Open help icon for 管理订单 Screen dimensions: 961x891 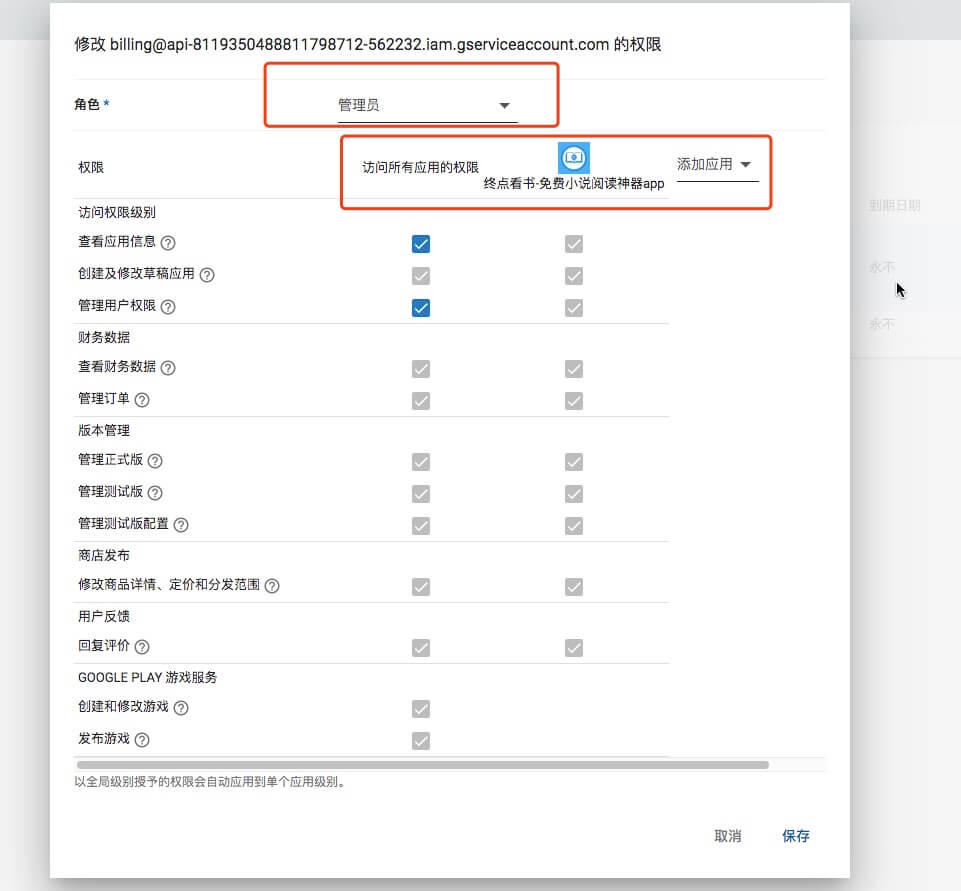[x=142, y=400]
